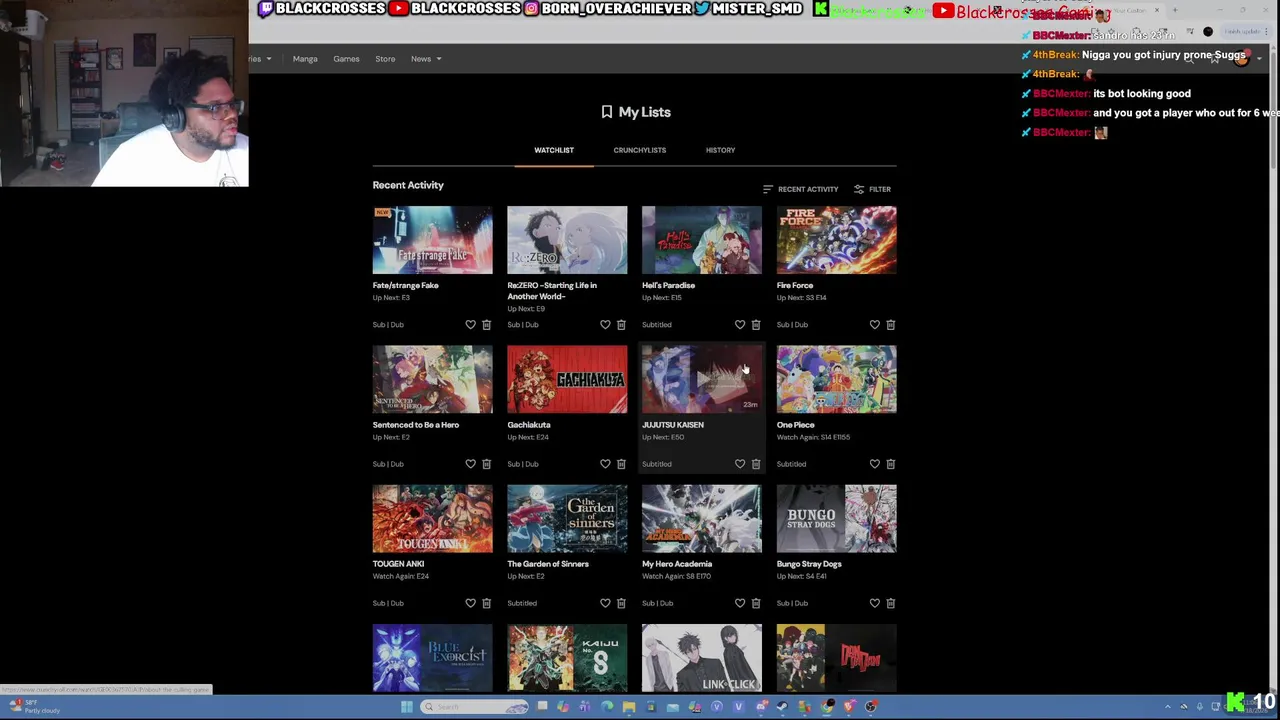Open the History tab
Screen dimensions: 1280x720
(x=720, y=150)
